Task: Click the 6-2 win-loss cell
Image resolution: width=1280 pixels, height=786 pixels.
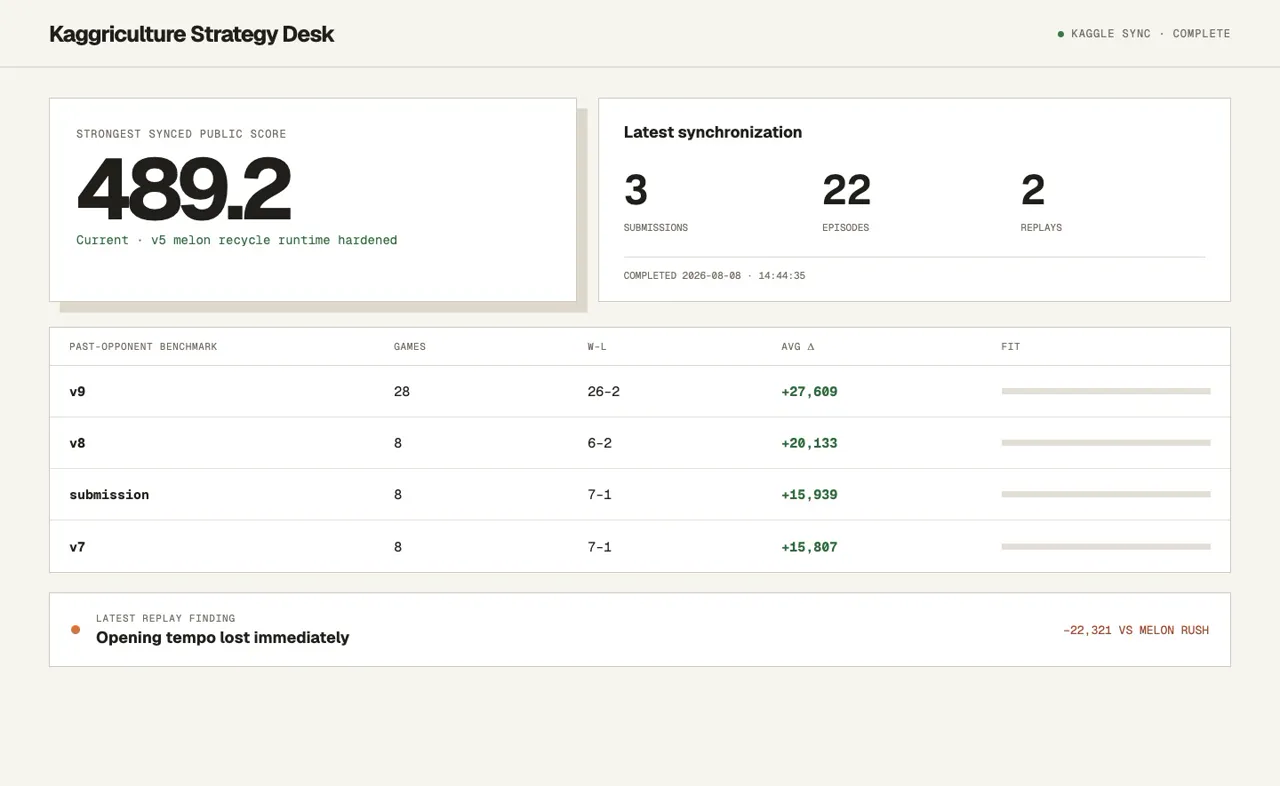Action: coord(600,443)
